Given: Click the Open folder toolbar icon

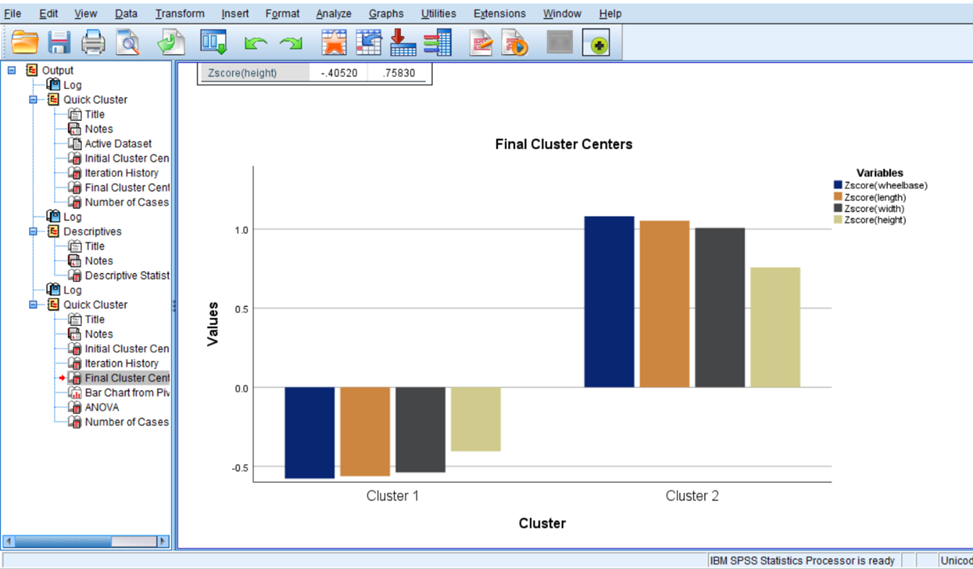Looking at the screenshot, I should (24, 43).
